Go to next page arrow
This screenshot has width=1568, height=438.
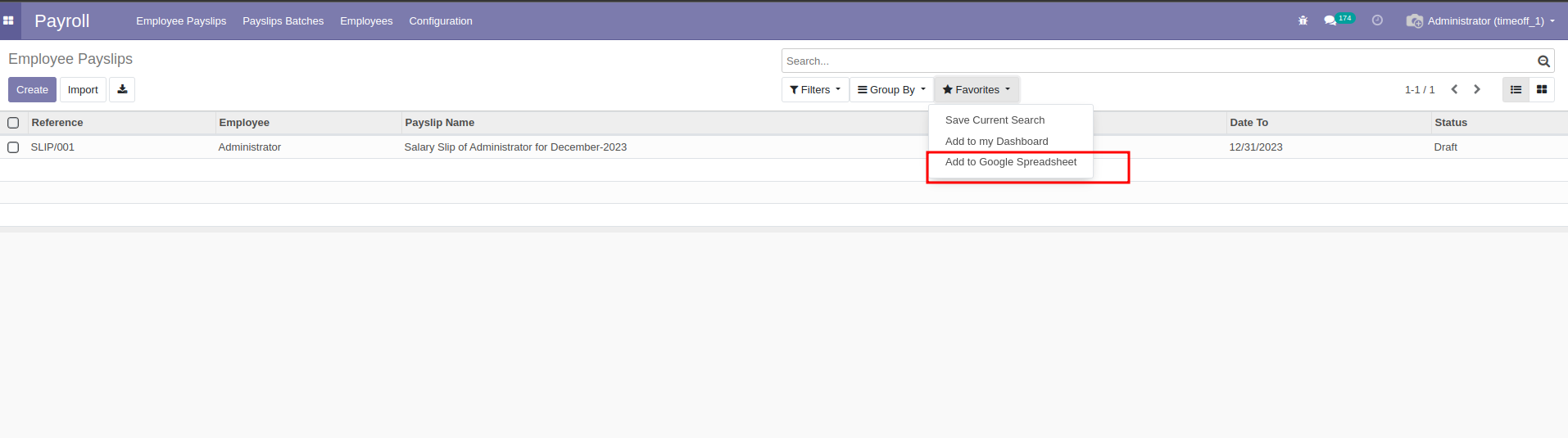pos(1477,89)
